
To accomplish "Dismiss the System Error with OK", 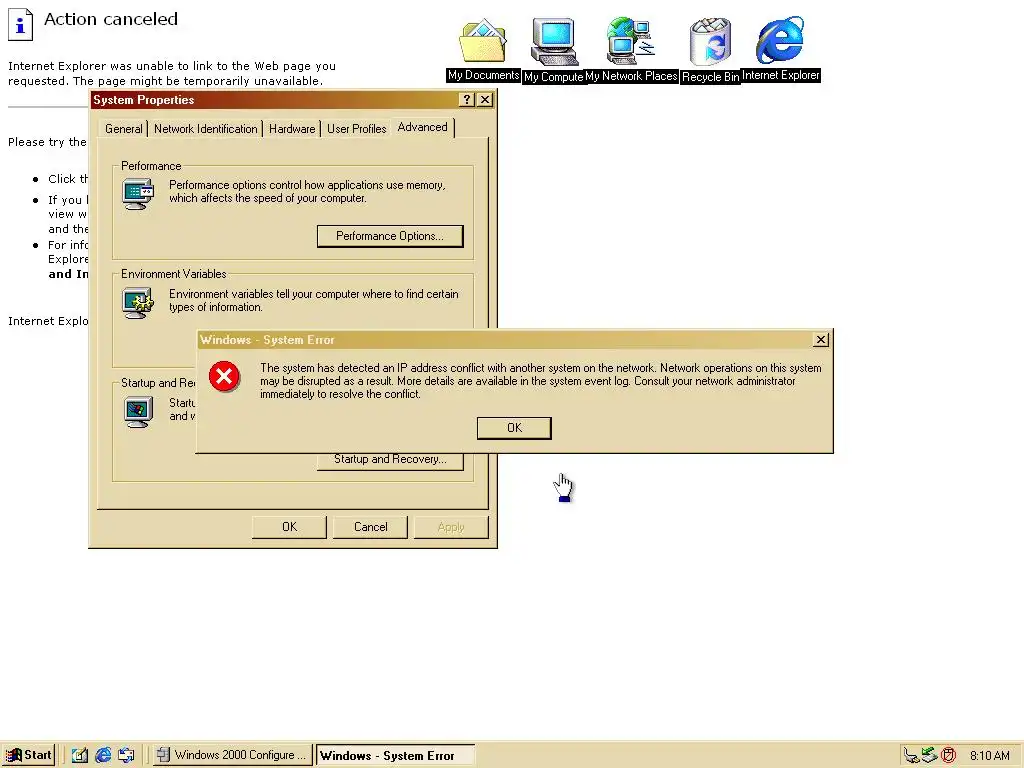I will click(514, 428).
